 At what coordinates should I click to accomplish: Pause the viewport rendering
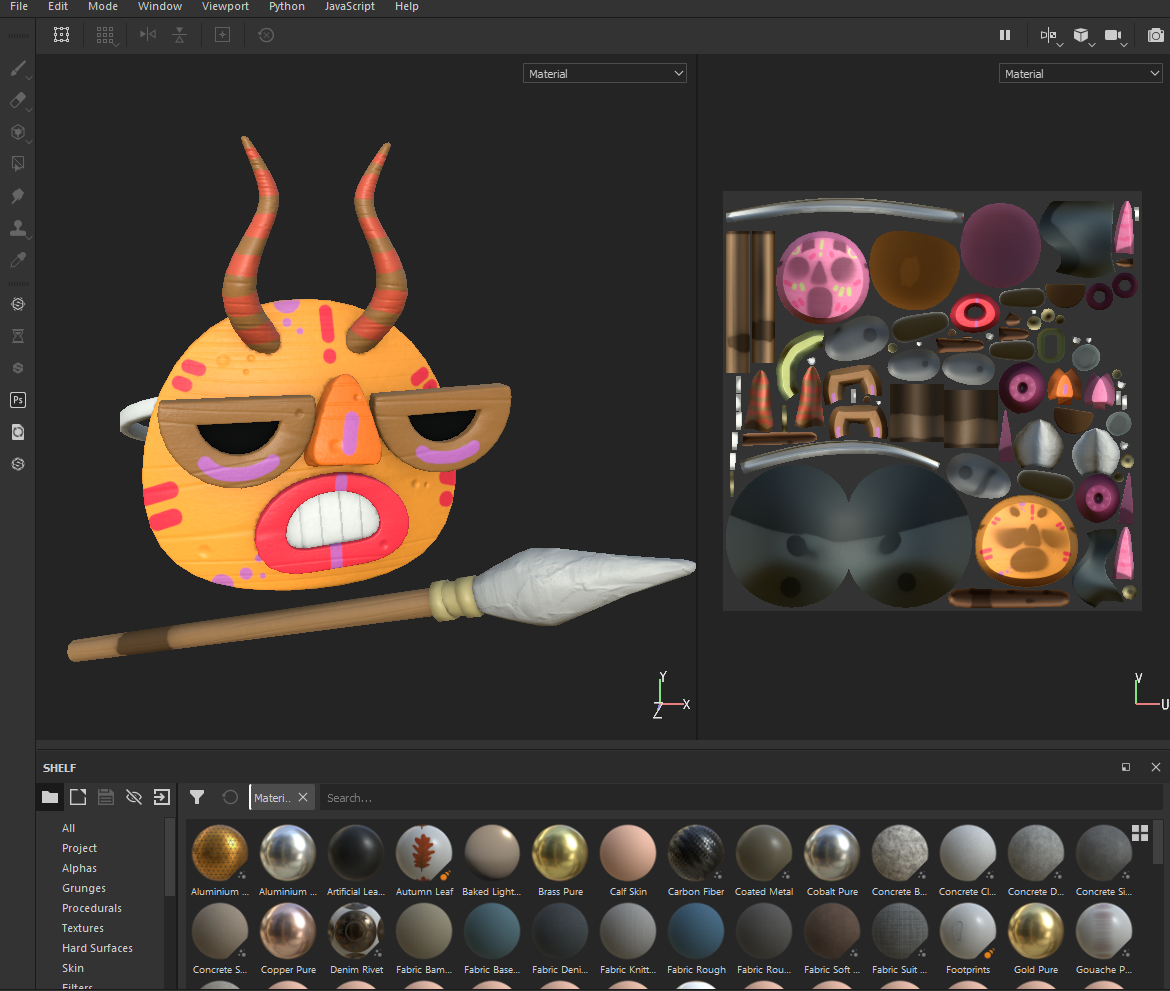(x=1005, y=35)
